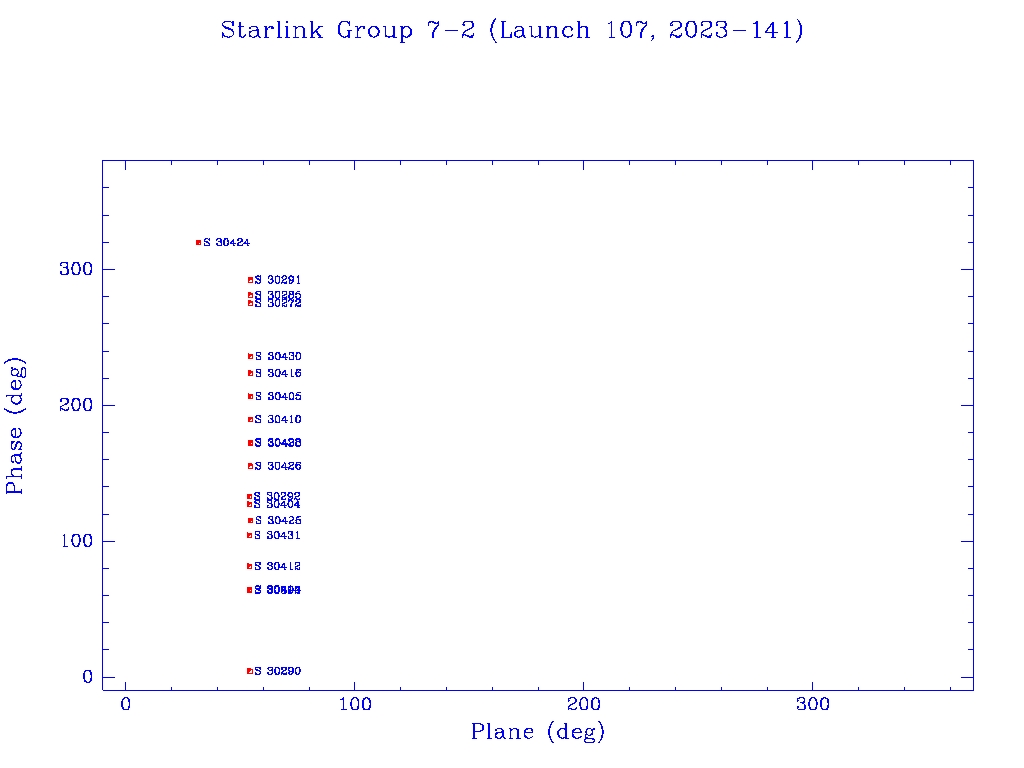Click the 'Plane (deg)' axis label
The width and height of the screenshot is (1024, 768).
(538, 731)
